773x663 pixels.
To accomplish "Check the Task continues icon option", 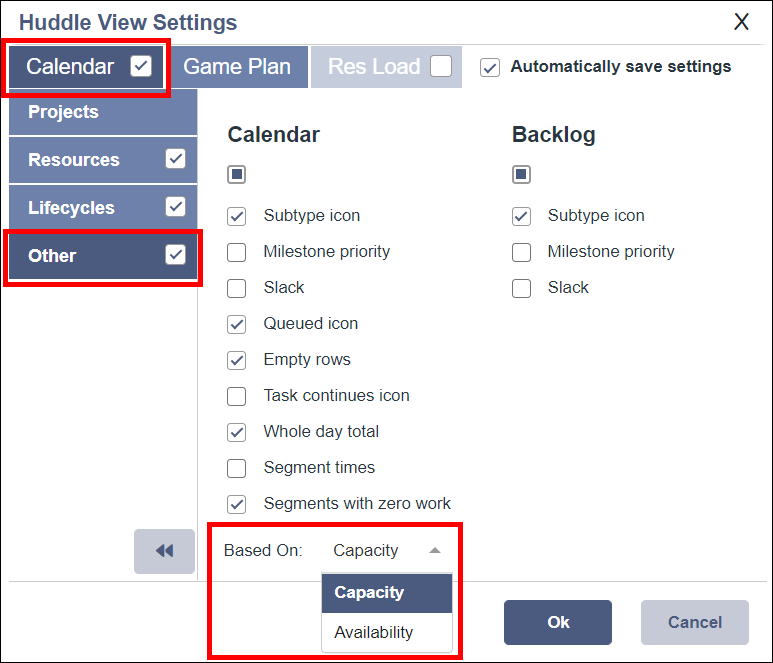I will 237,396.
